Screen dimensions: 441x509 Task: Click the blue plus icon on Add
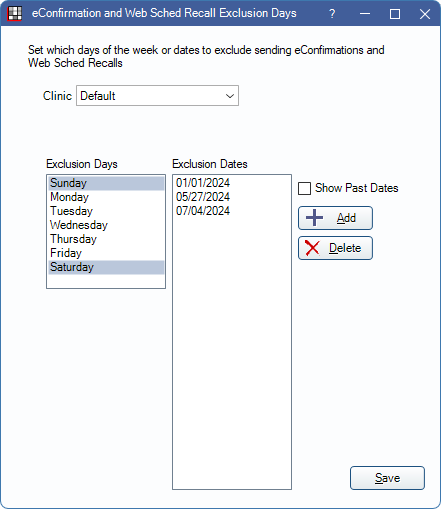[x=314, y=218]
